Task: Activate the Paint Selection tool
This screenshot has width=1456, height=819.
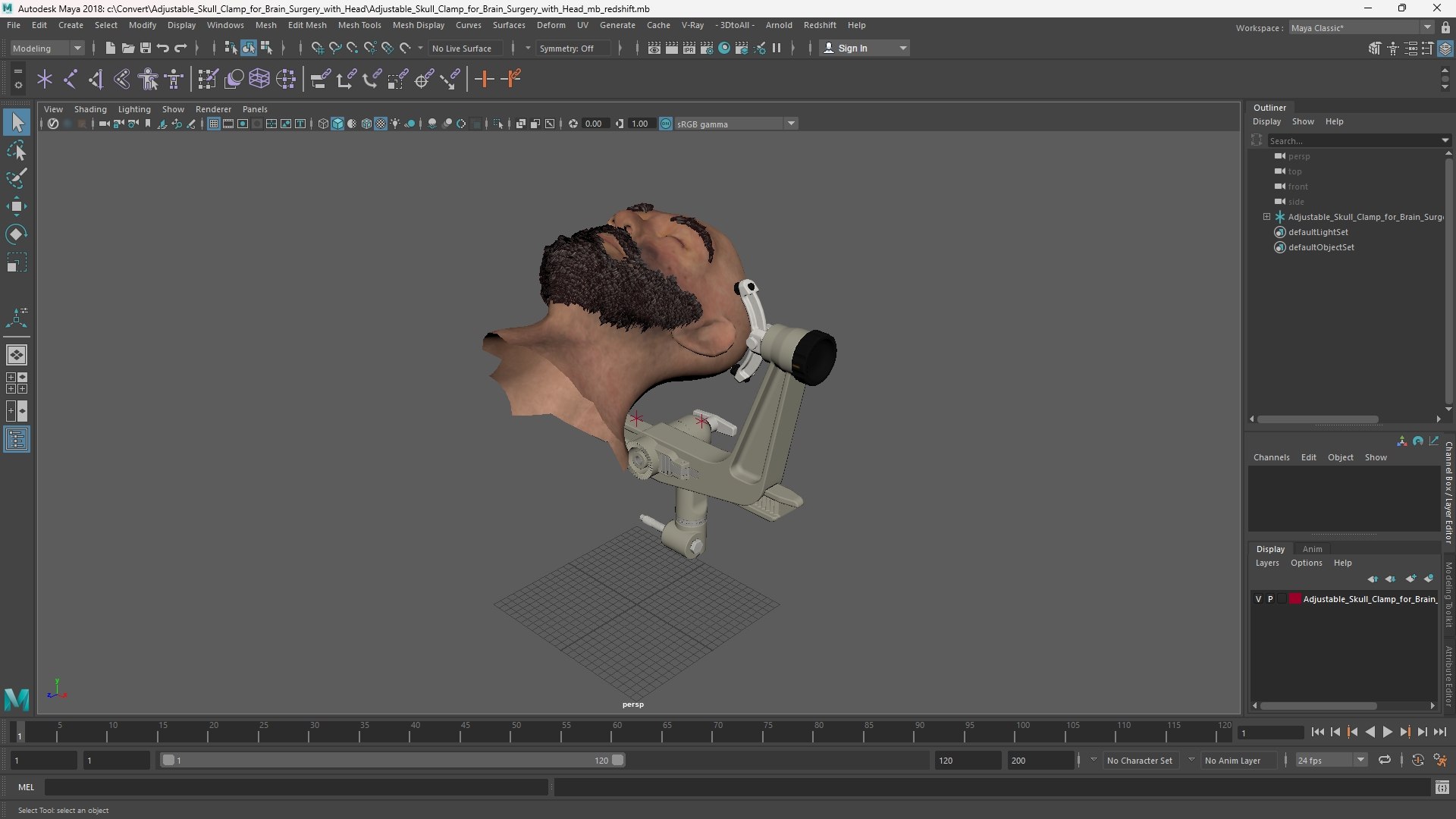Action: [17, 178]
